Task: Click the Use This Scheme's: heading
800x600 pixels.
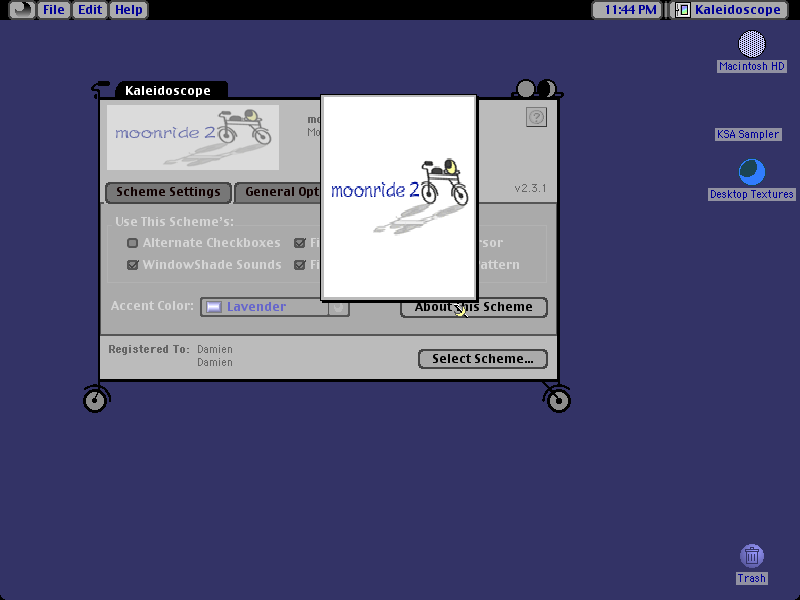Action: tap(174, 221)
